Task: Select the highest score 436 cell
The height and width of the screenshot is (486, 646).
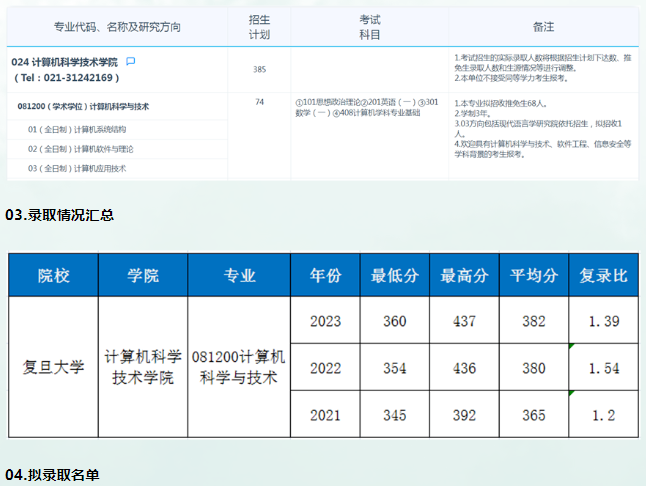Action: (464, 367)
